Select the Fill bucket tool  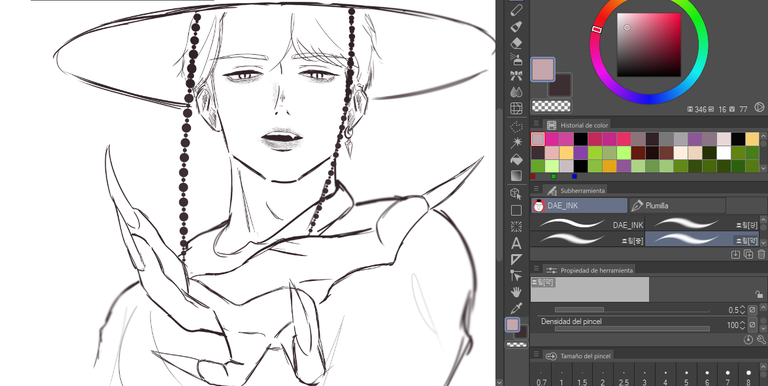tap(516, 159)
